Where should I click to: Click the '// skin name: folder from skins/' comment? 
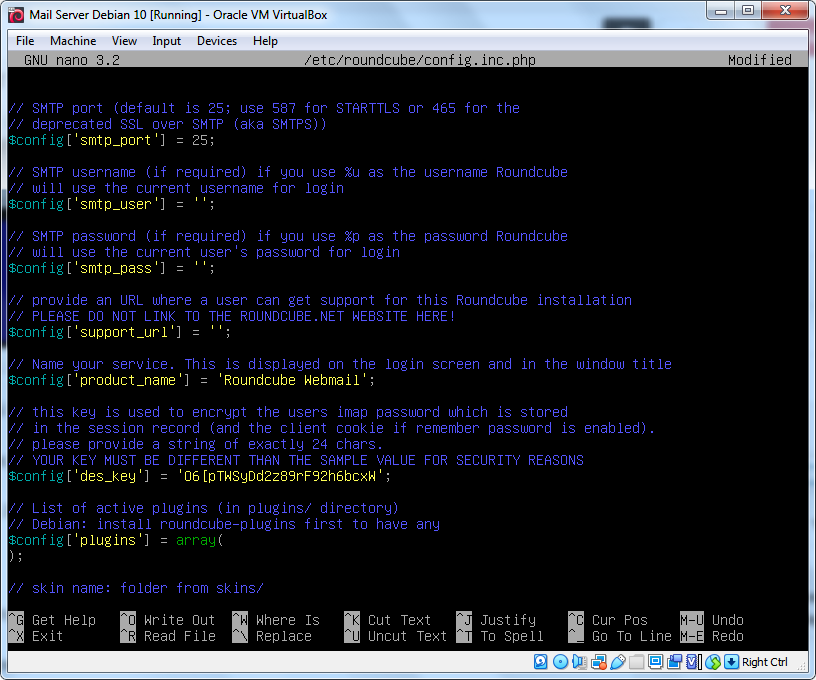[x=136, y=588]
